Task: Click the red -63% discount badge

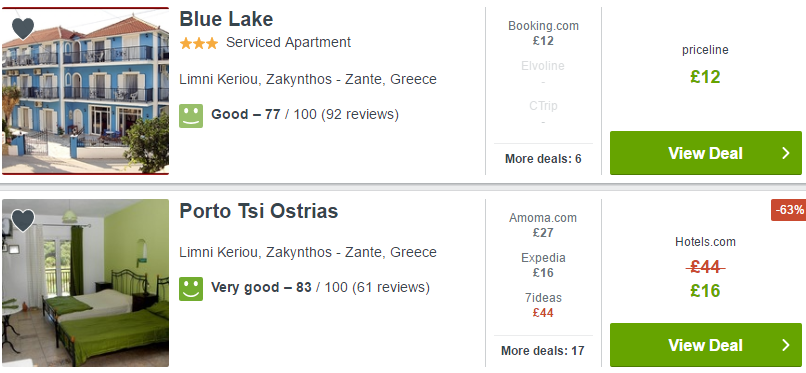Action: (789, 210)
